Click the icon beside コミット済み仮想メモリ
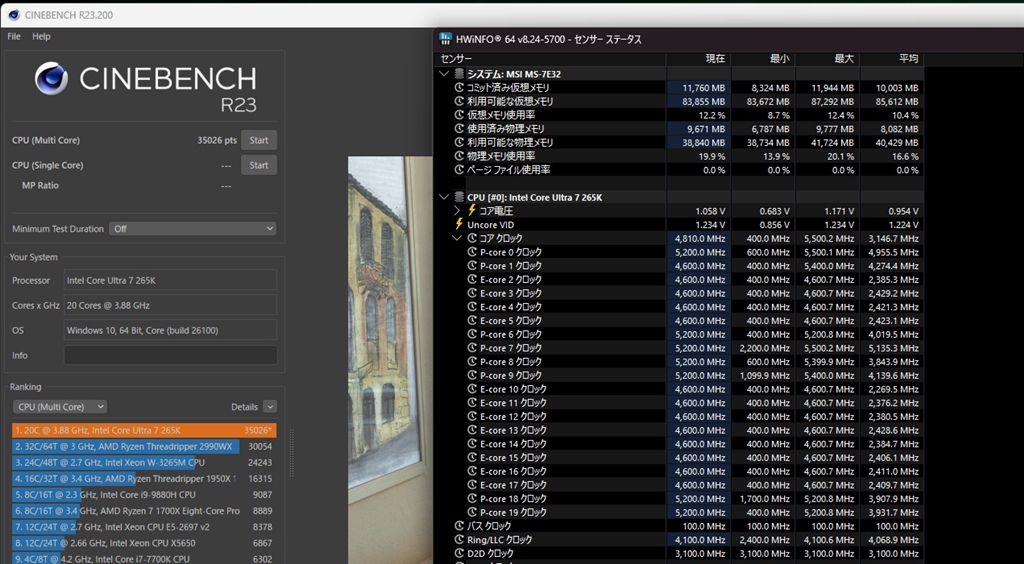Screen dimensions: 1024x564 point(459,87)
